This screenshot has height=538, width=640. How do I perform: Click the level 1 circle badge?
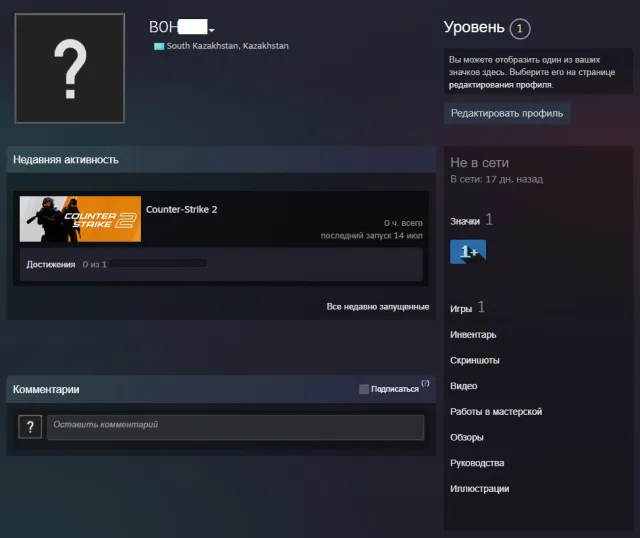pos(520,29)
